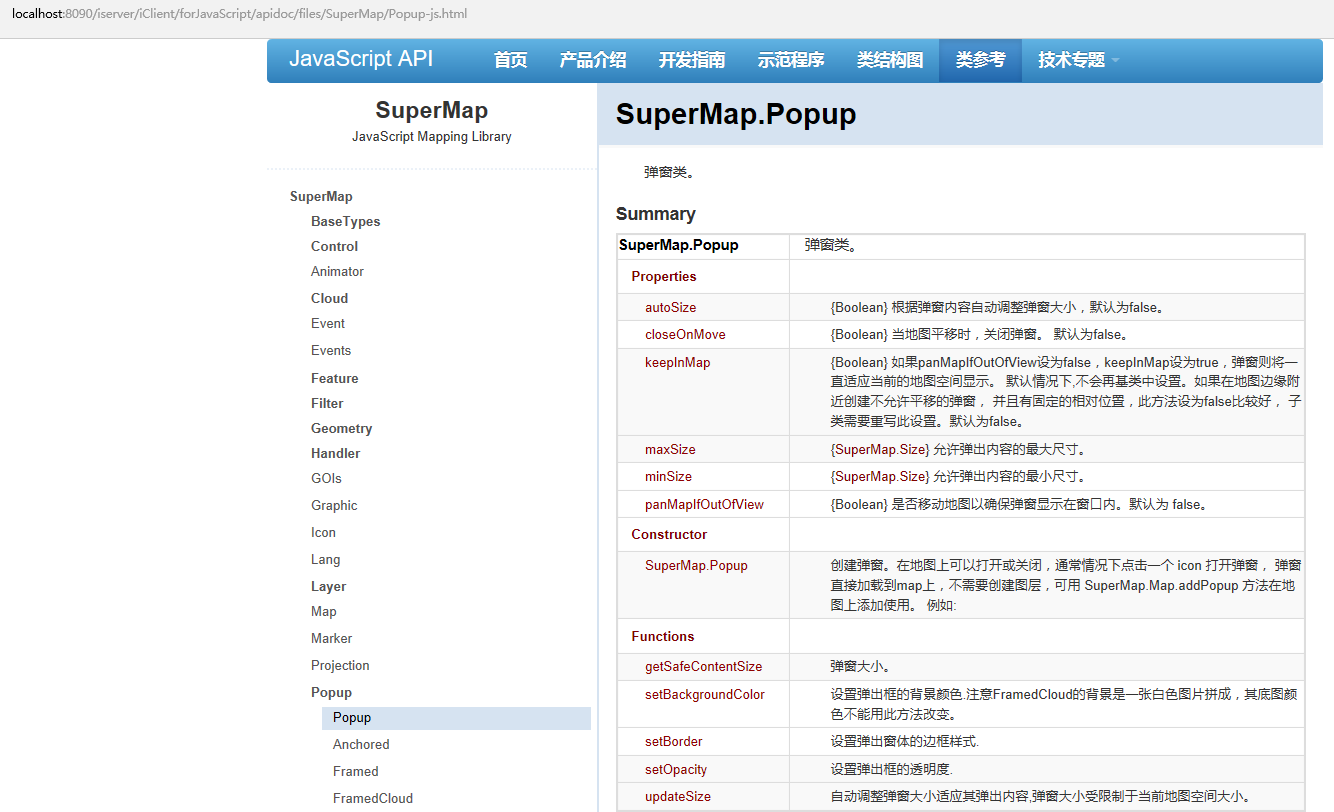Open GOIs in the sidebar
This screenshot has width=1334, height=812.
coord(326,479)
